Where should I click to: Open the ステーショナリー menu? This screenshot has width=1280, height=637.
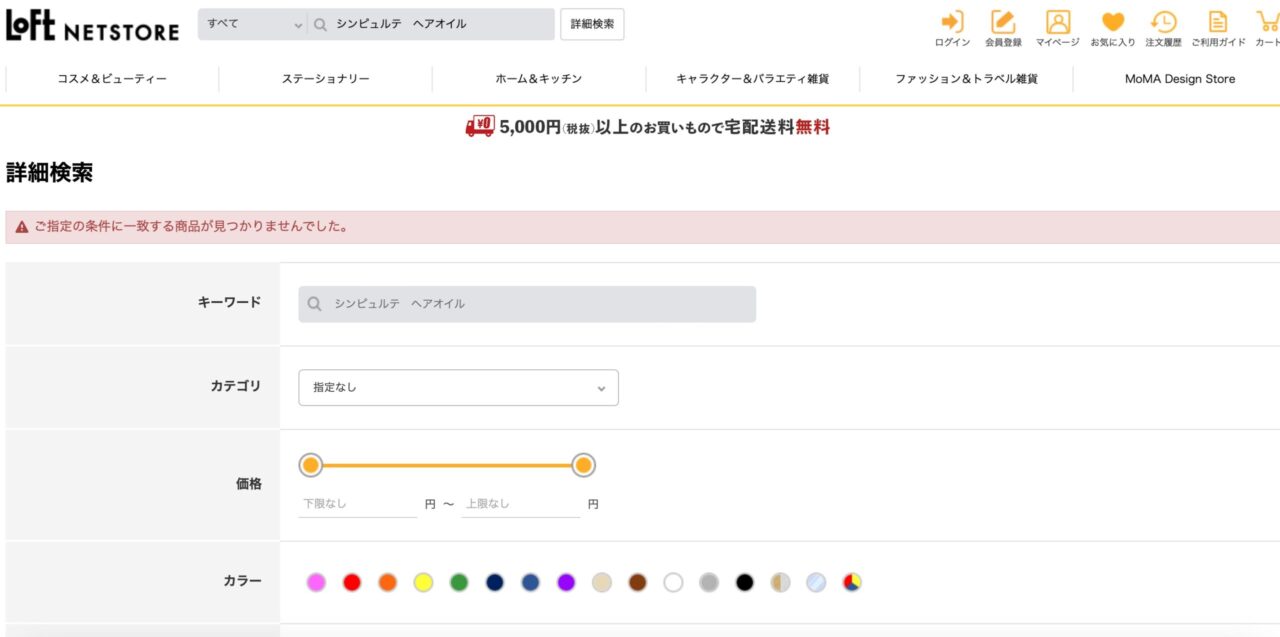[326, 79]
